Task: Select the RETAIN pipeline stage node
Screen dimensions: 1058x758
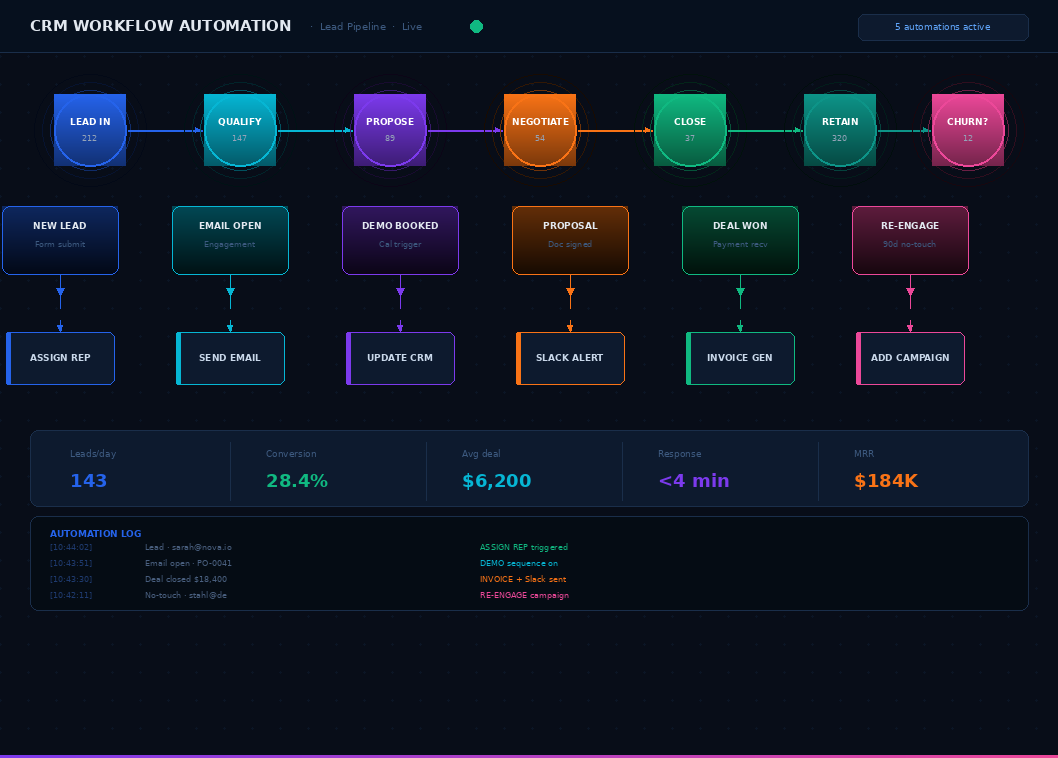Action: pyautogui.click(x=840, y=130)
